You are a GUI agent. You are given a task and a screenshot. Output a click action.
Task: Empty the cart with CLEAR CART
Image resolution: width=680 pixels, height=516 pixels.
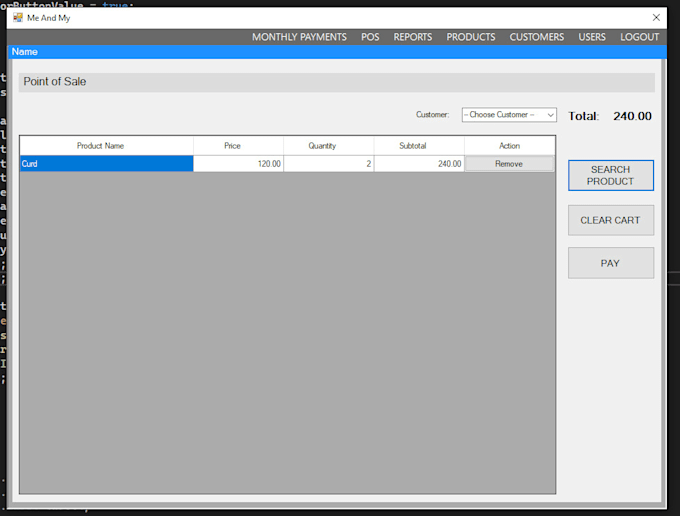click(611, 220)
